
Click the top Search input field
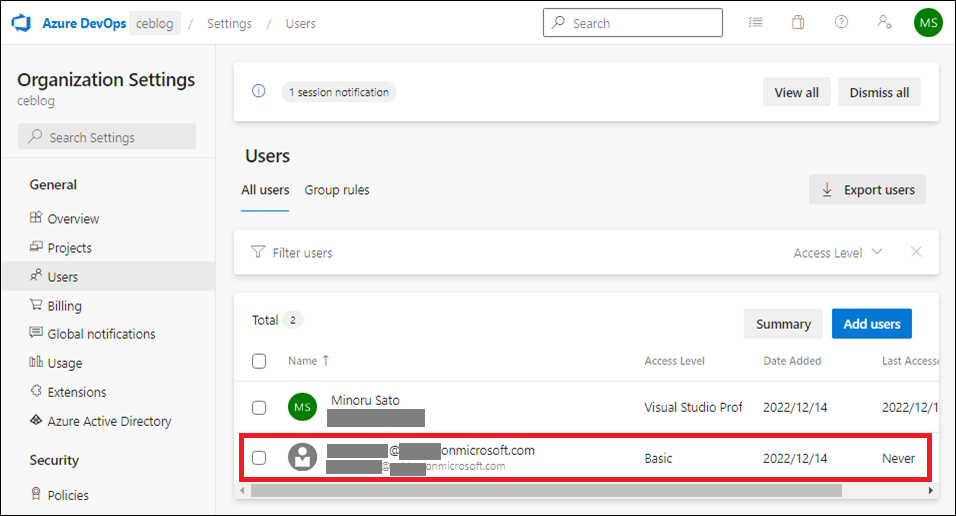click(633, 23)
